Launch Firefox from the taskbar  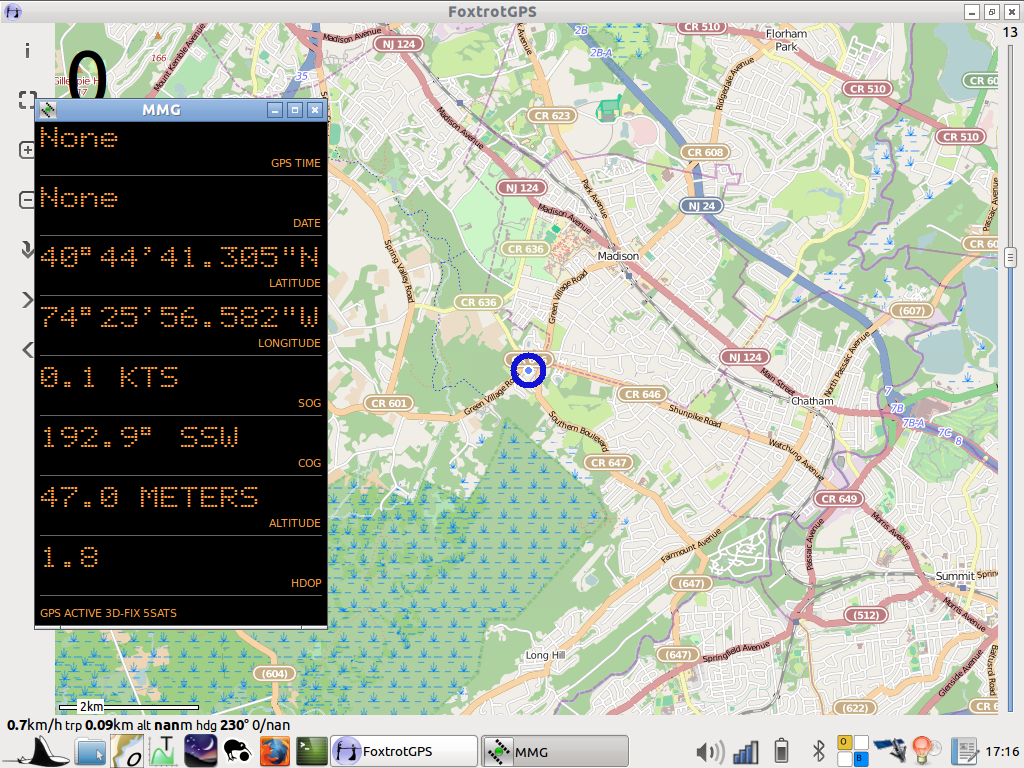click(x=275, y=751)
